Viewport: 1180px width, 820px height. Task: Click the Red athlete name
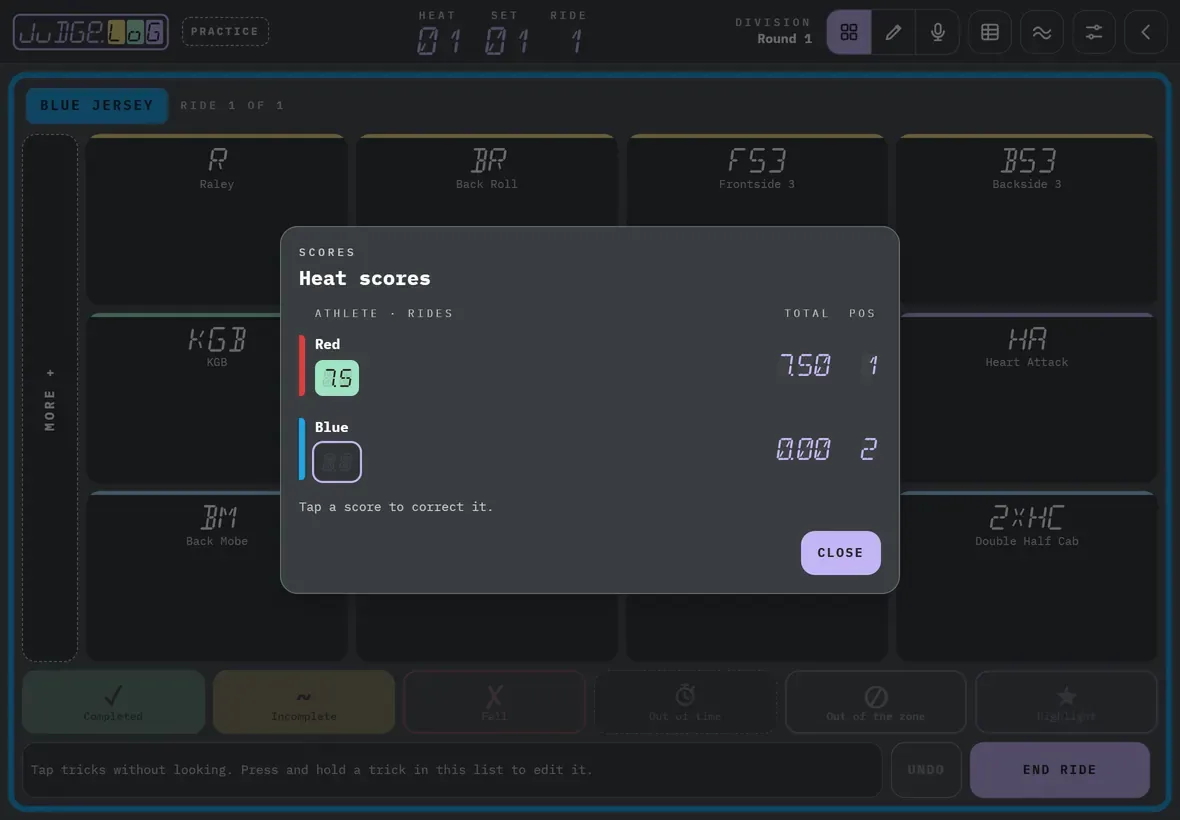click(x=327, y=344)
